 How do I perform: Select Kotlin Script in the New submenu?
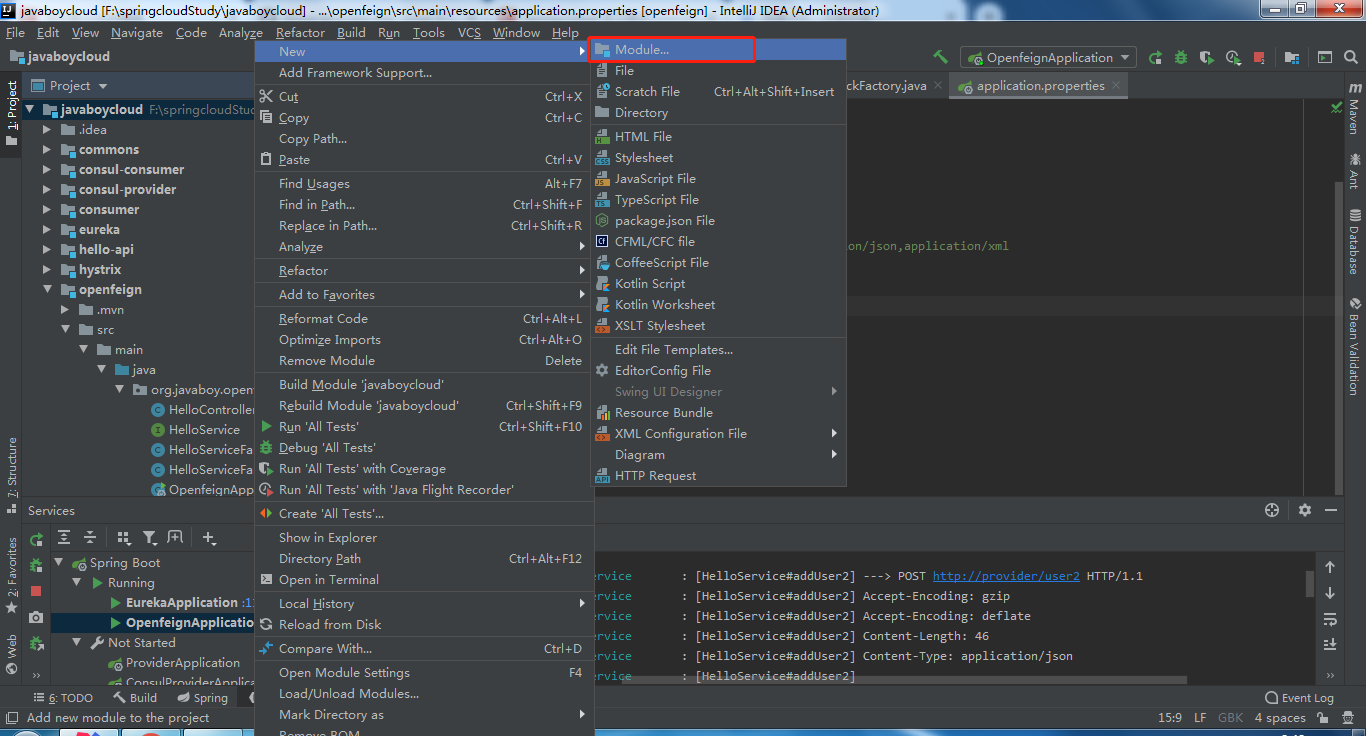(x=718, y=284)
